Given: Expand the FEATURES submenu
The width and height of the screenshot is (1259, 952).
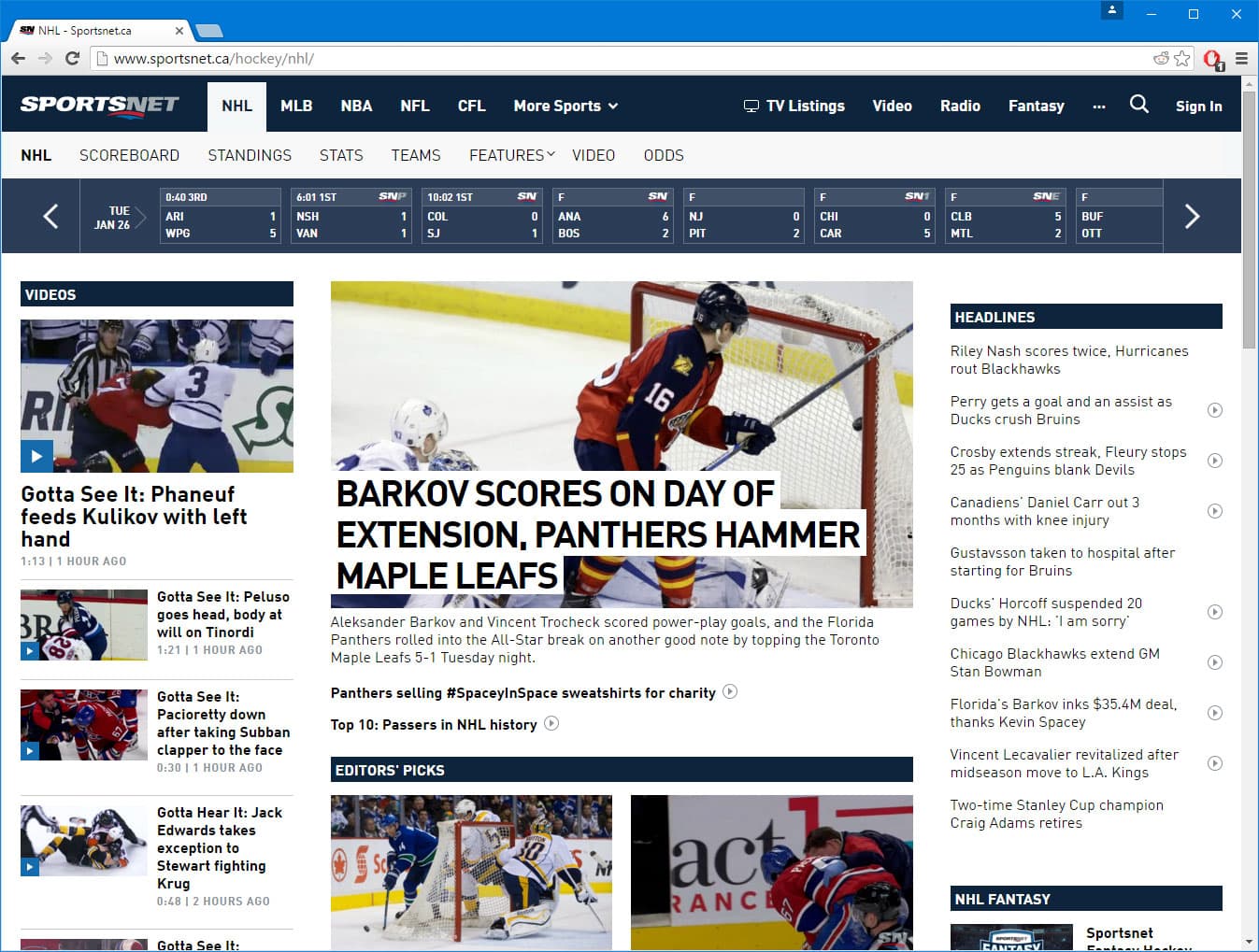Looking at the screenshot, I should pos(512,155).
